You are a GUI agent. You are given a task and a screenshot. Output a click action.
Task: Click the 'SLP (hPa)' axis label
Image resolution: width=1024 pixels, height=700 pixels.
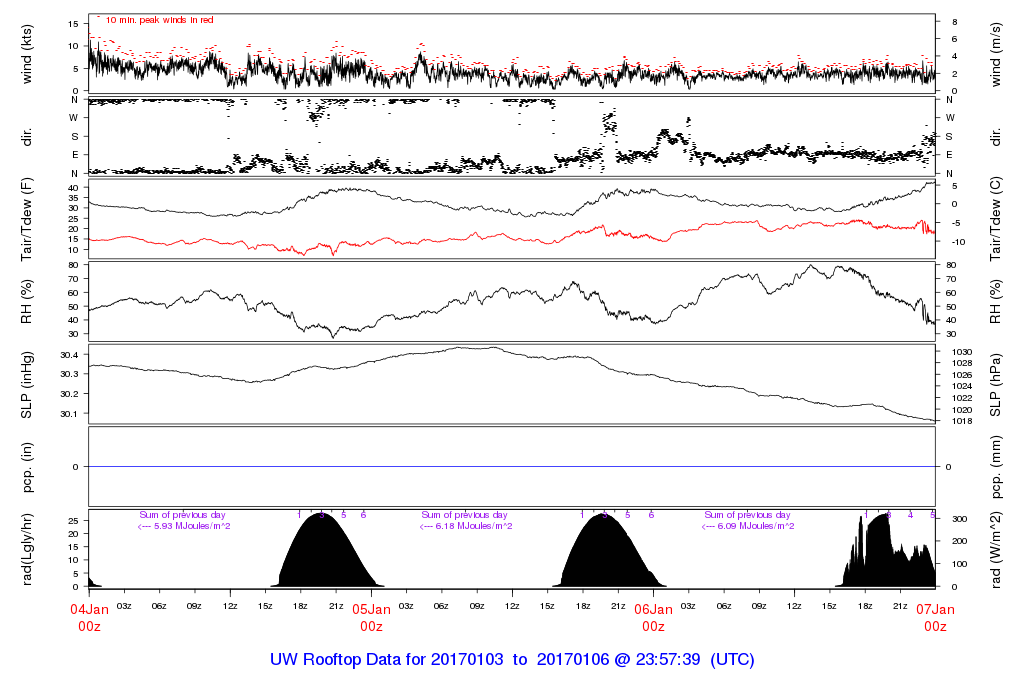coord(997,385)
